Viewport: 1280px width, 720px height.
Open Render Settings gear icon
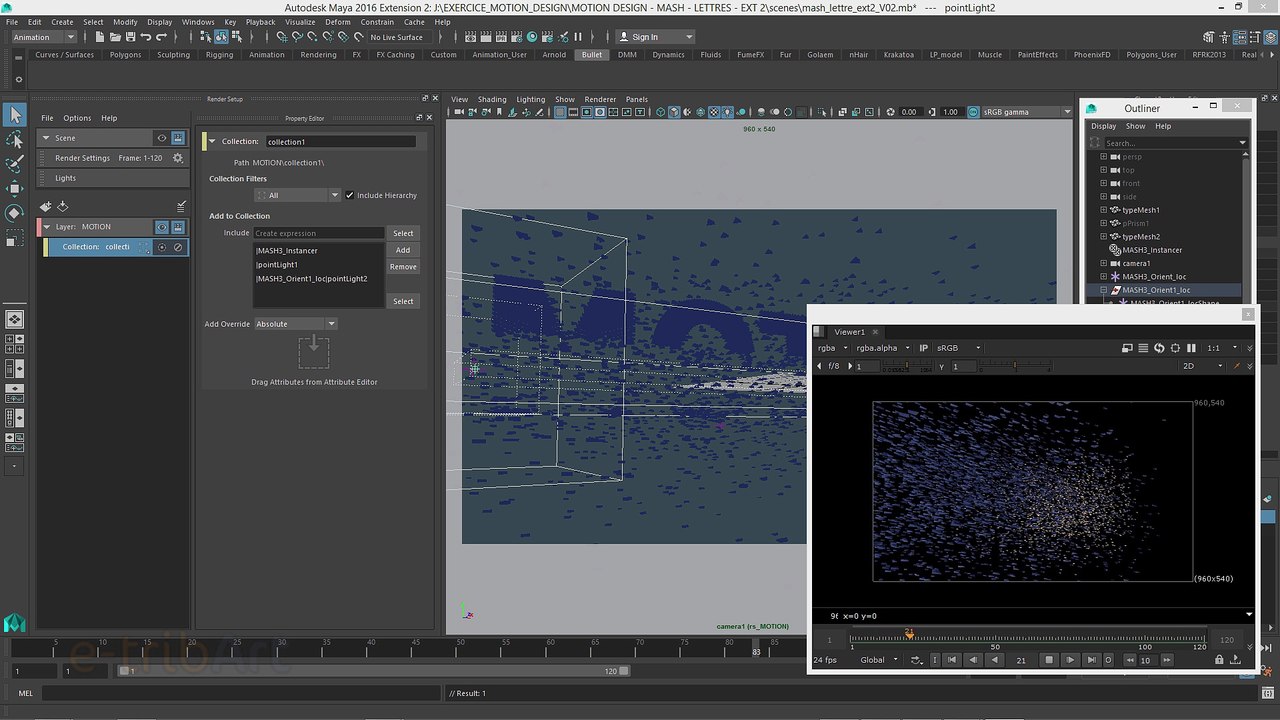(x=178, y=158)
